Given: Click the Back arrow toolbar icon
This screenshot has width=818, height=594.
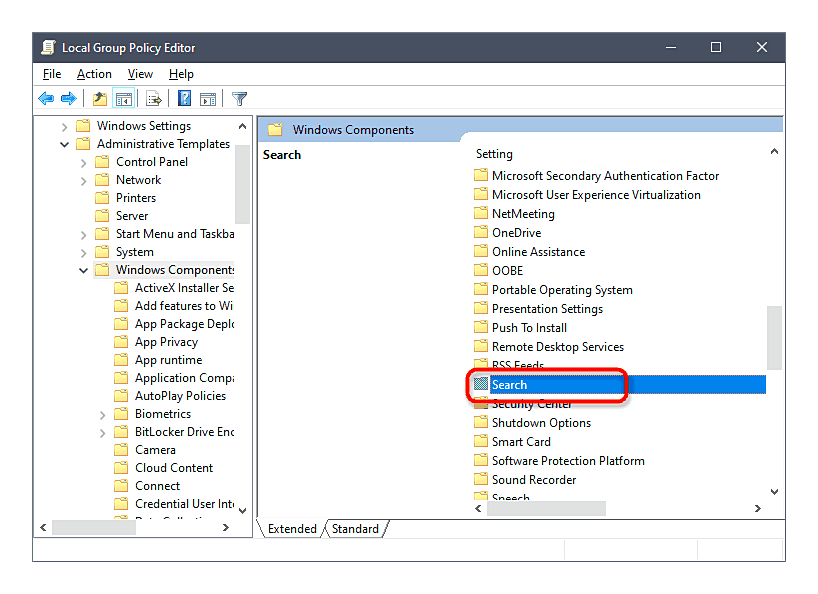Looking at the screenshot, I should point(45,98).
